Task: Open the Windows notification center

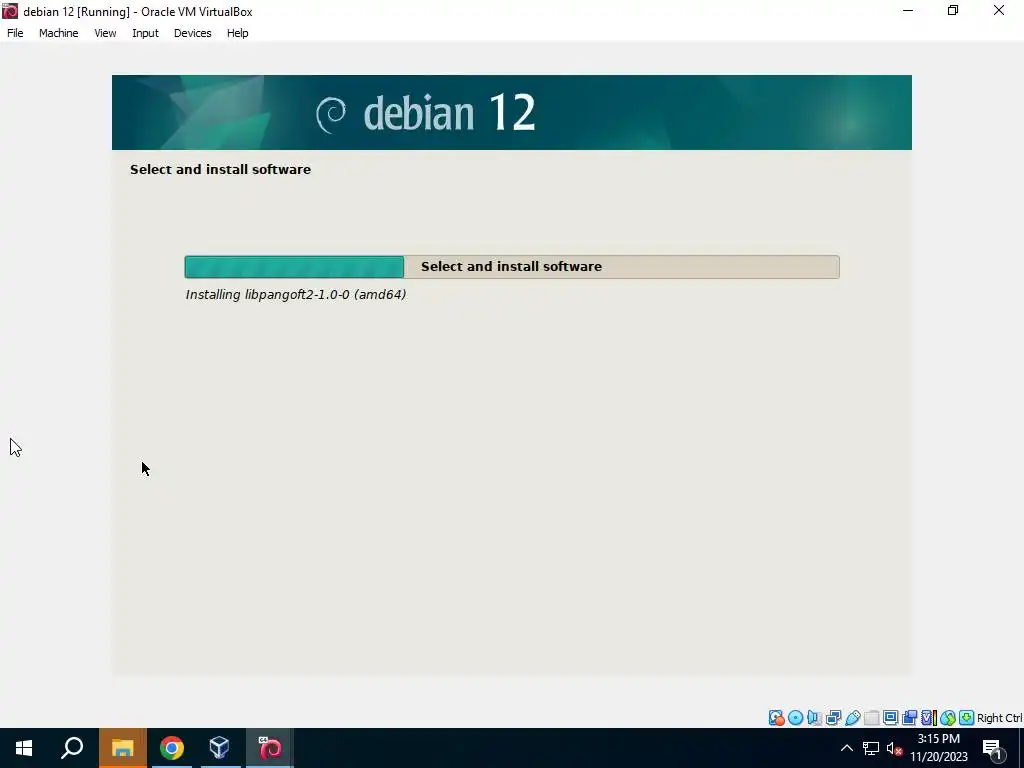Action: [x=993, y=748]
